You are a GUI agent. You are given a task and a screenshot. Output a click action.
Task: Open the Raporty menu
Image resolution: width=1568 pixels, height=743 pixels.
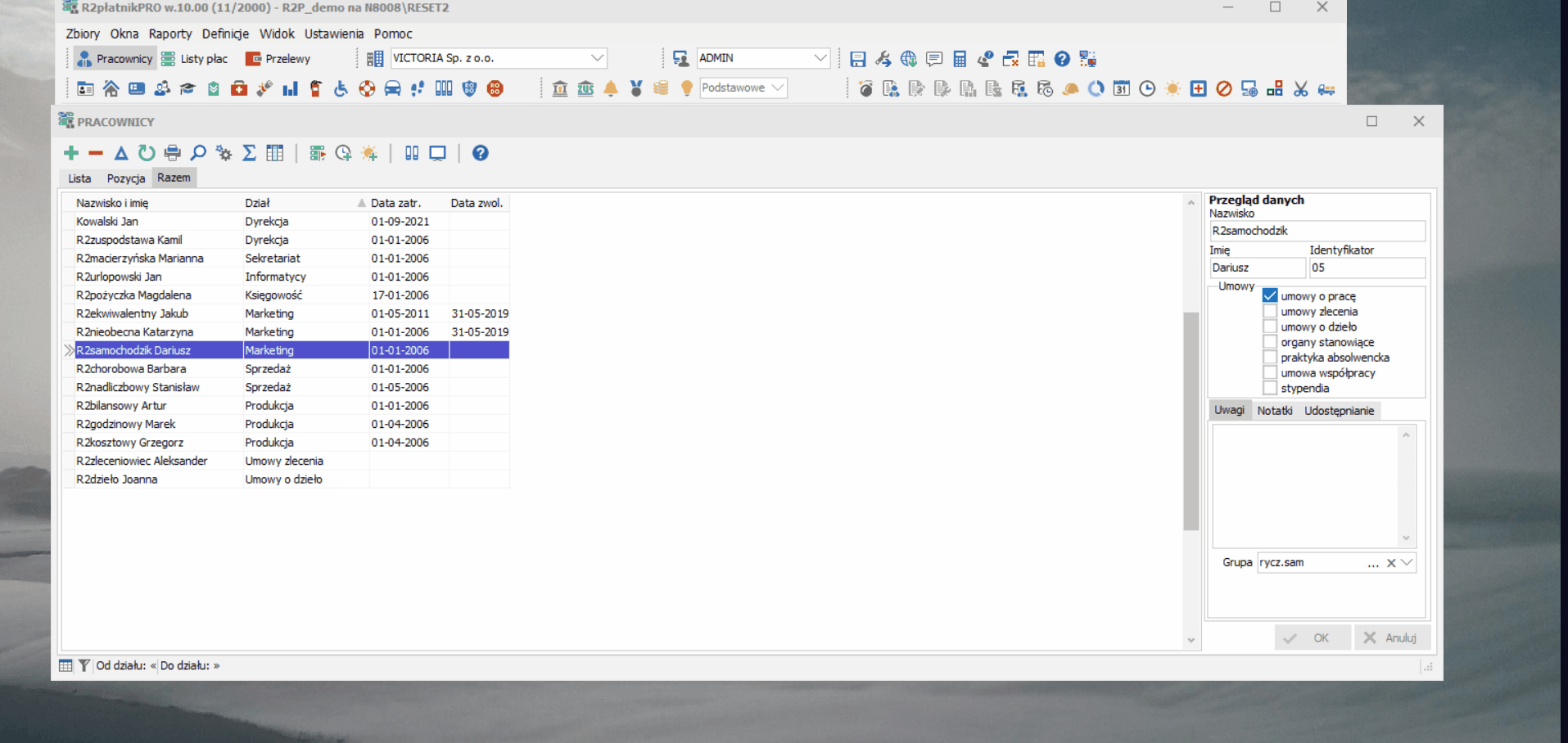coord(170,34)
